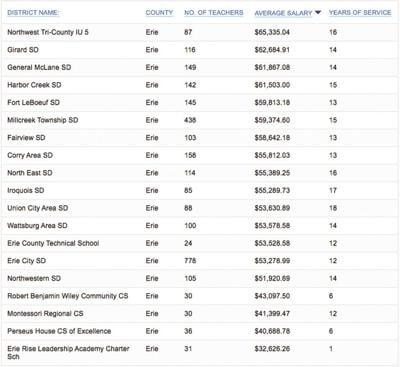Click the salary value $62,684.91
The width and height of the screenshot is (400, 367).
tap(272, 50)
